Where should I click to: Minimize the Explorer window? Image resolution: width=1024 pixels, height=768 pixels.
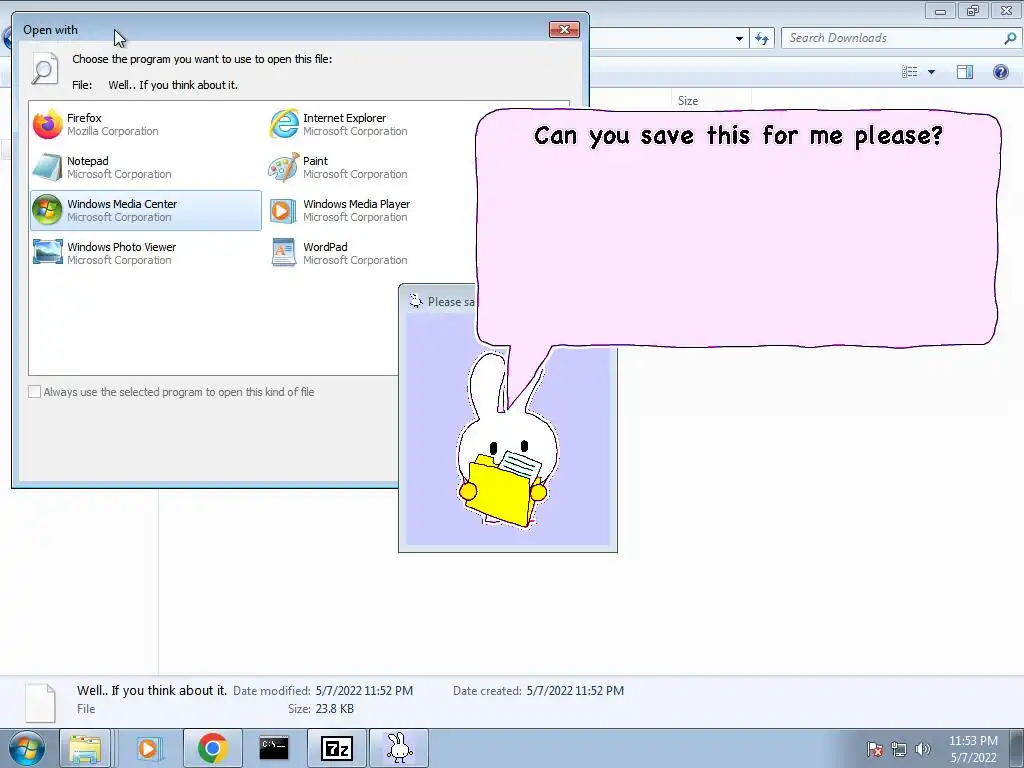tap(940, 11)
